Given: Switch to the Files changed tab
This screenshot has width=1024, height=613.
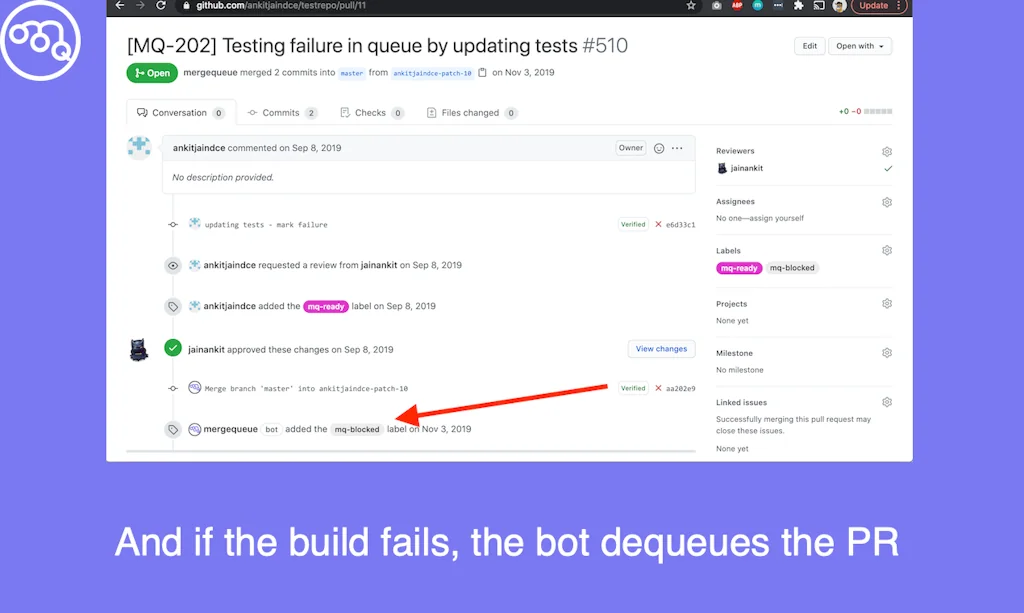Looking at the screenshot, I should coord(472,113).
